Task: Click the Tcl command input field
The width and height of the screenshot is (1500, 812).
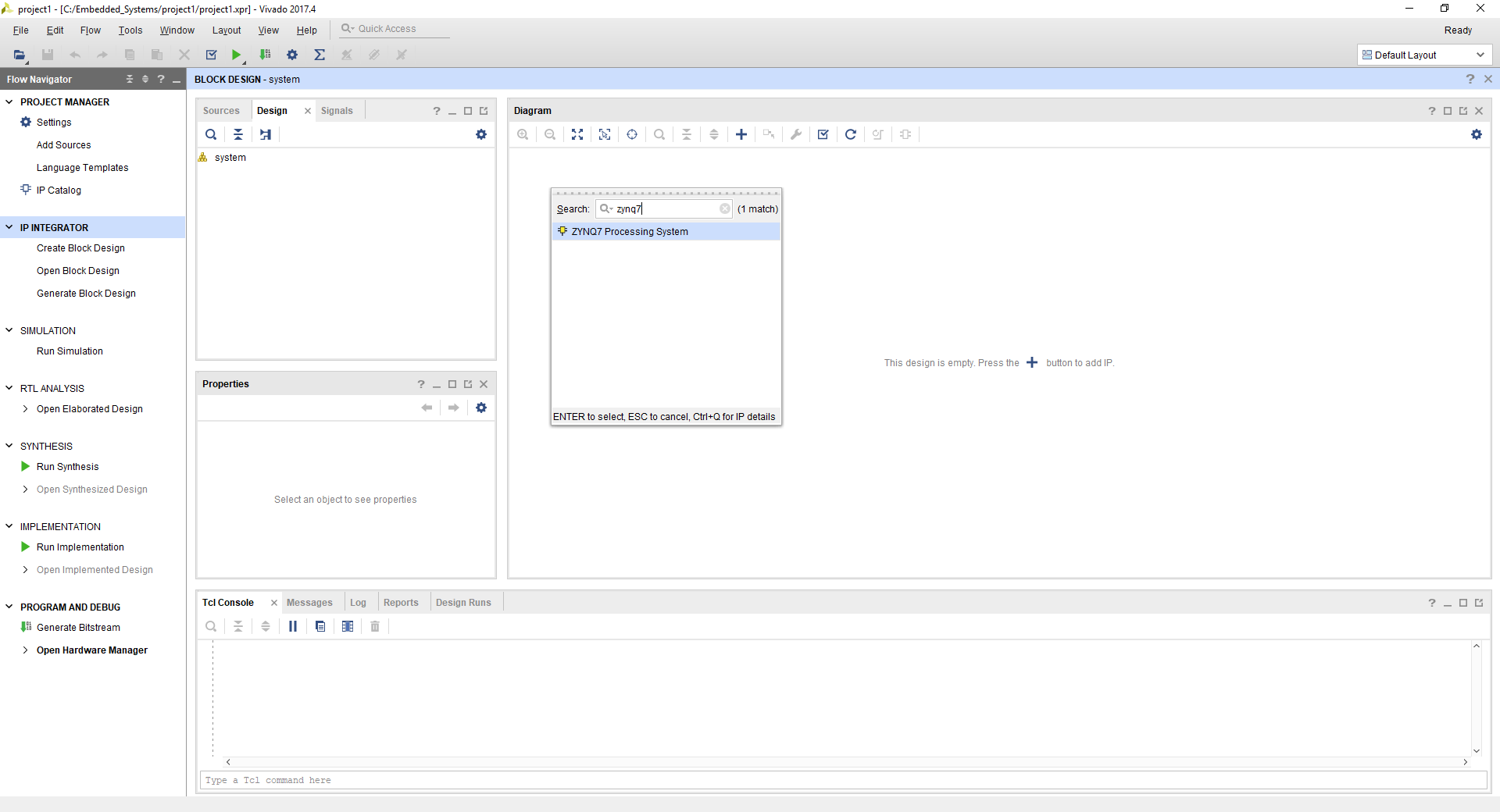Action: pos(844,780)
